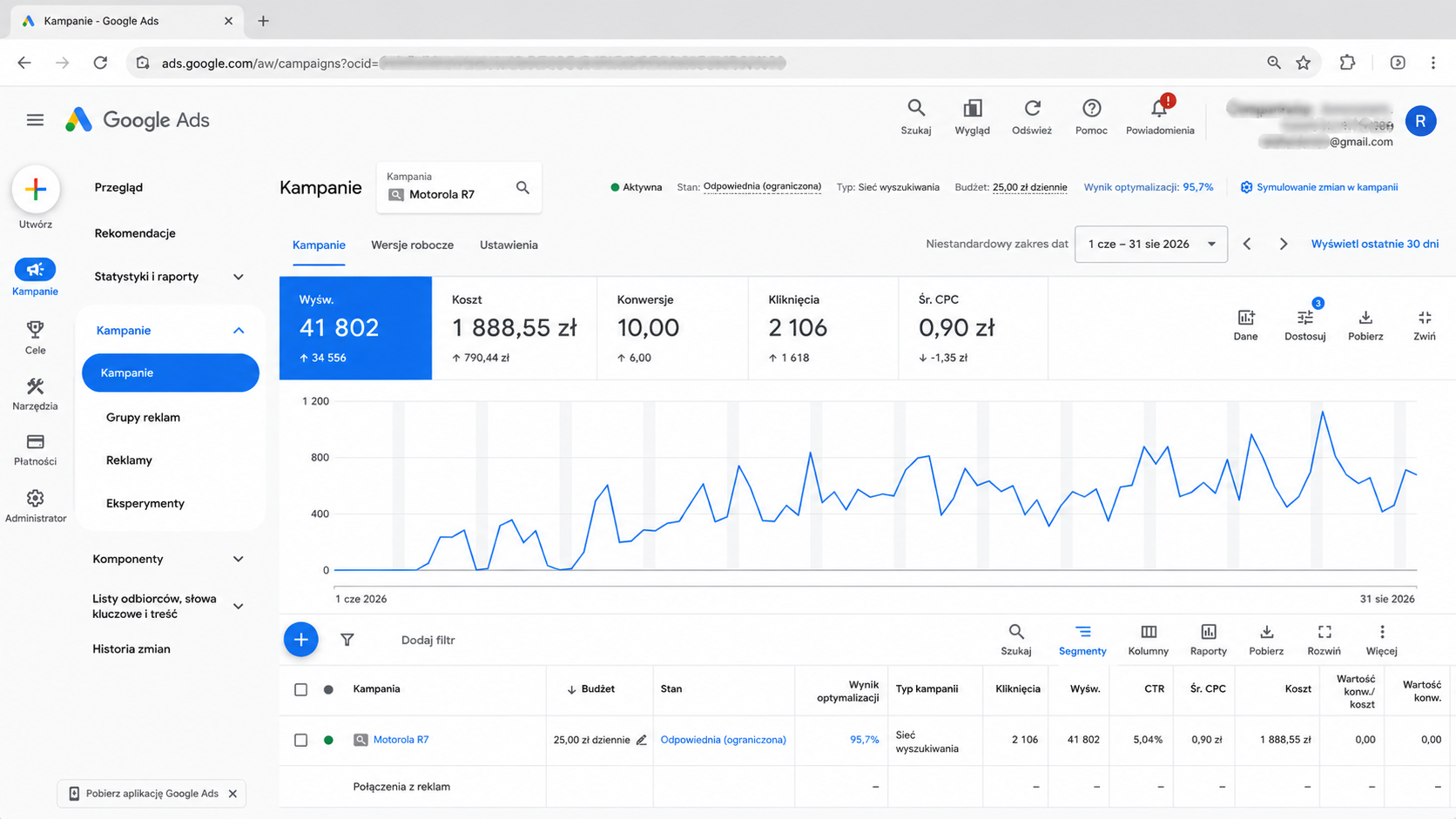Screen dimensions: 1456x819
Task: Edit budget pencil icon for Motorola R7
Action: [642, 740]
